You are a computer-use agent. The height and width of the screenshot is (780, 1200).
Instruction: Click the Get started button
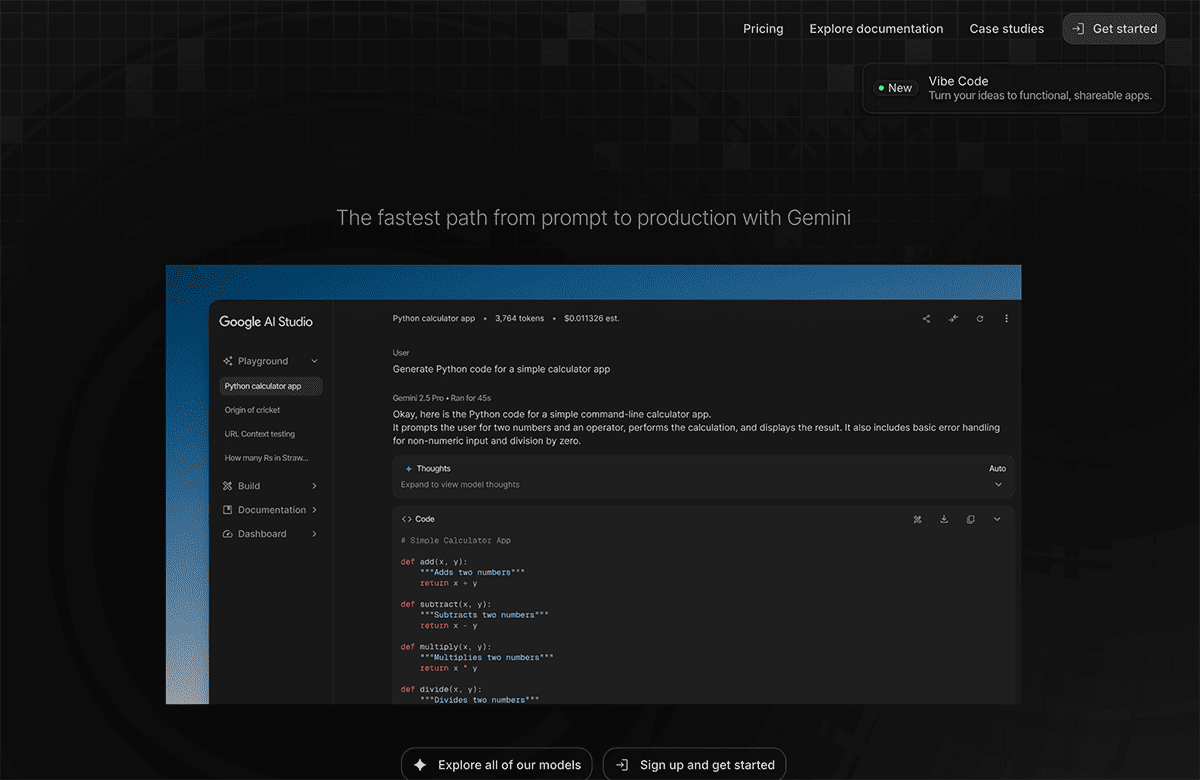pyautogui.click(x=1114, y=29)
